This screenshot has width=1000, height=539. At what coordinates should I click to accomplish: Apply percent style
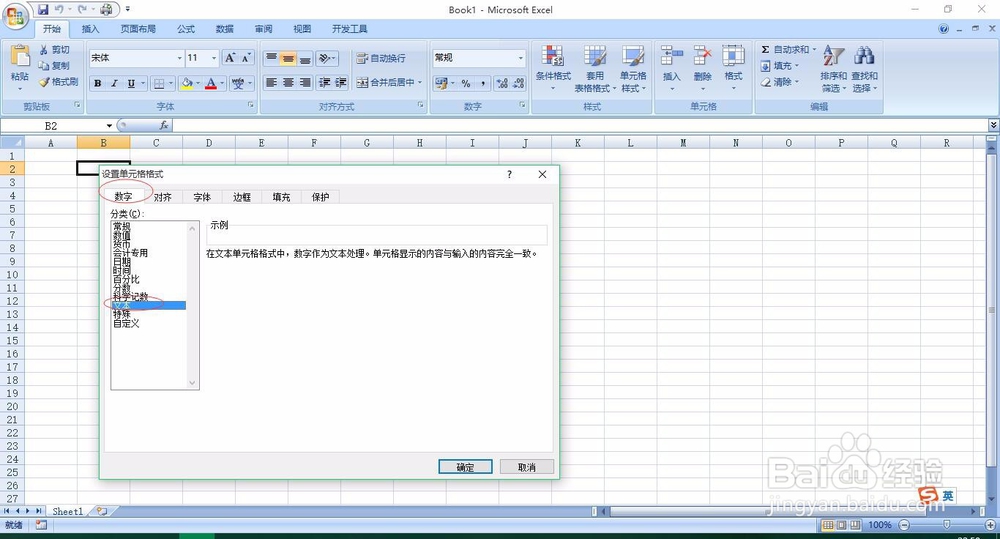pyautogui.click(x=466, y=83)
